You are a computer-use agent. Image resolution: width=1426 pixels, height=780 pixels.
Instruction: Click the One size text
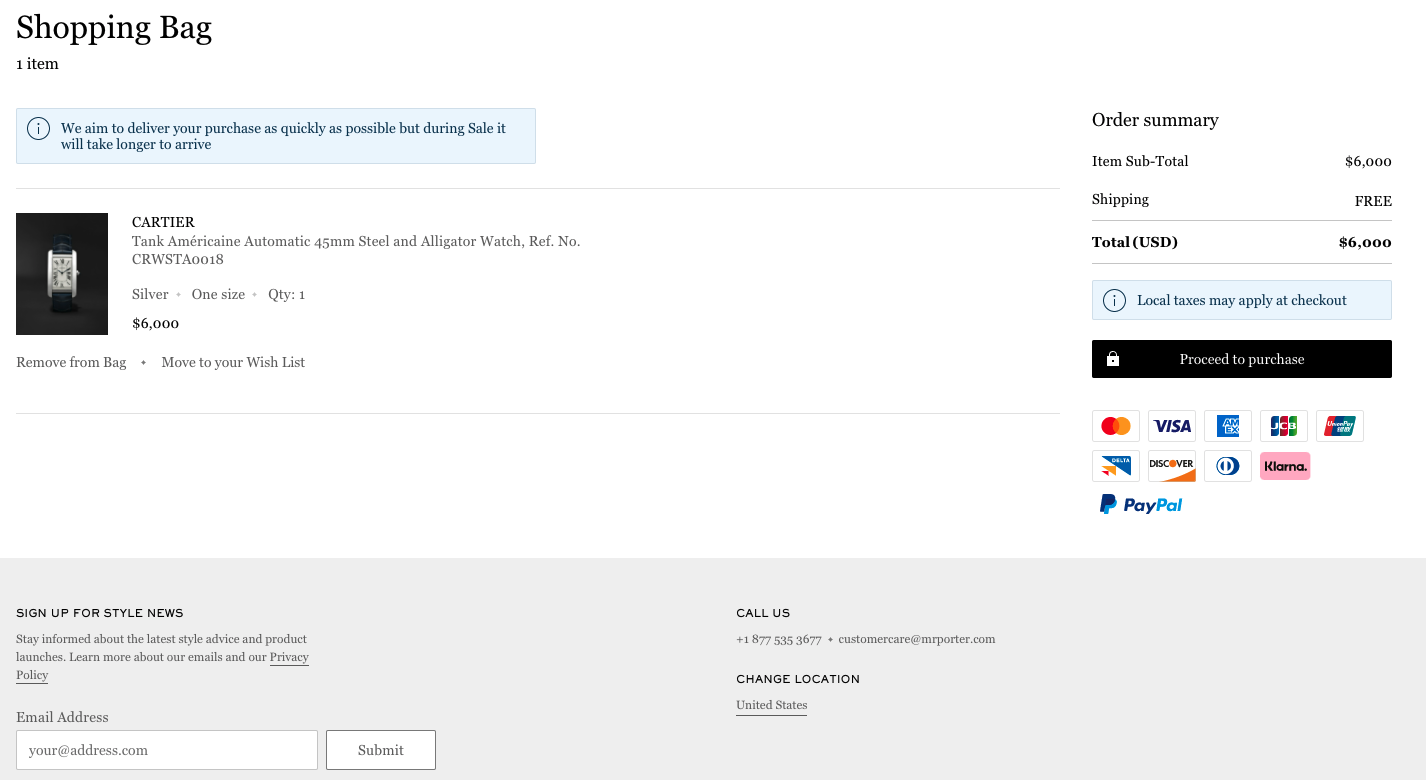pos(218,294)
